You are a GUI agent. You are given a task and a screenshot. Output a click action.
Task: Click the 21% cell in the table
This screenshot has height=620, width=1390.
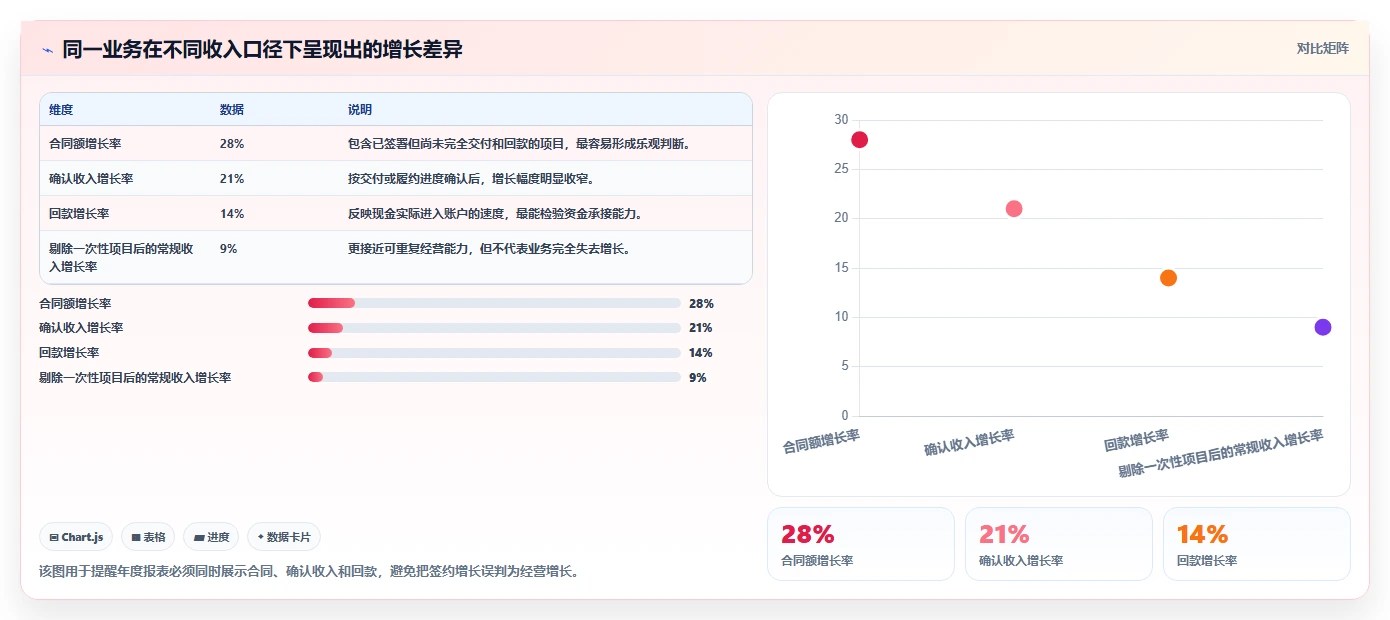click(x=232, y=179)
